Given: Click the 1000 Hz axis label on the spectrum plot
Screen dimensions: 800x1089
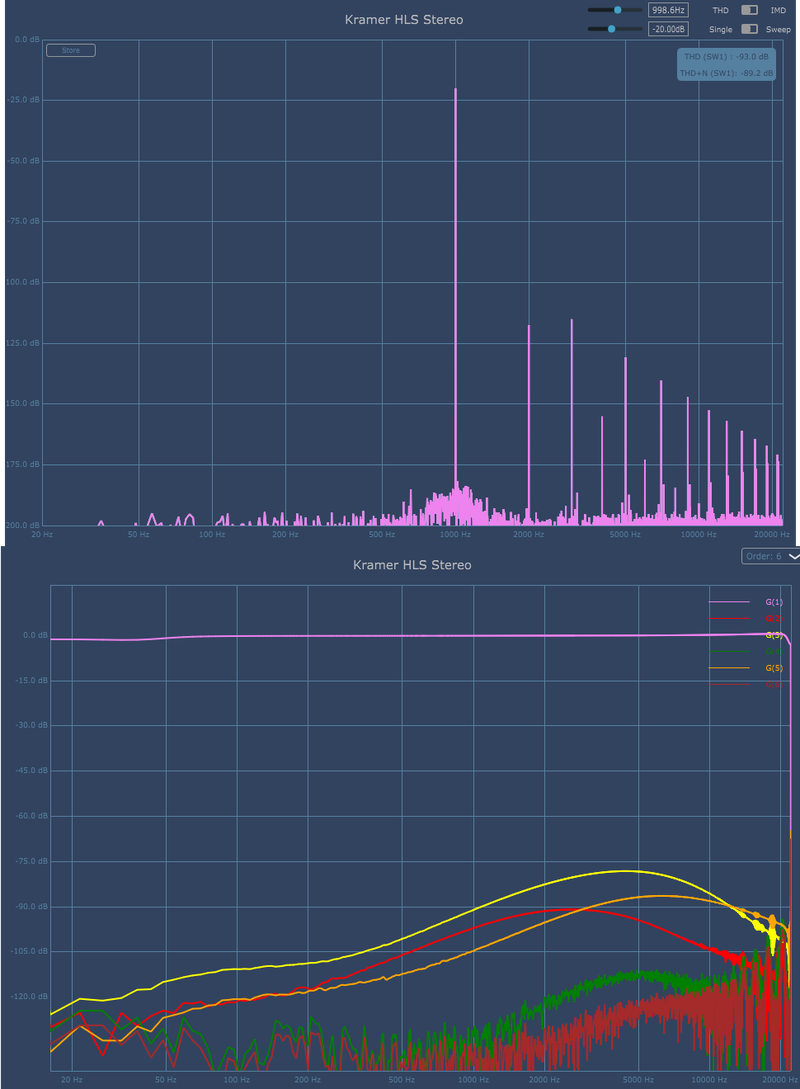Looking at the screenshot, I should (x=455, y=534).
